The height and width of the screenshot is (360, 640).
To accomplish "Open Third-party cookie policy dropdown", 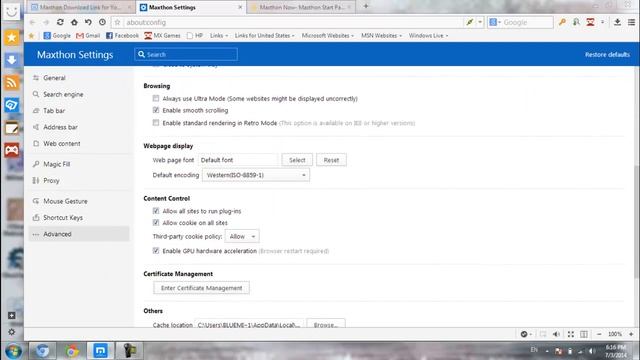I will [x=242, y=236].
